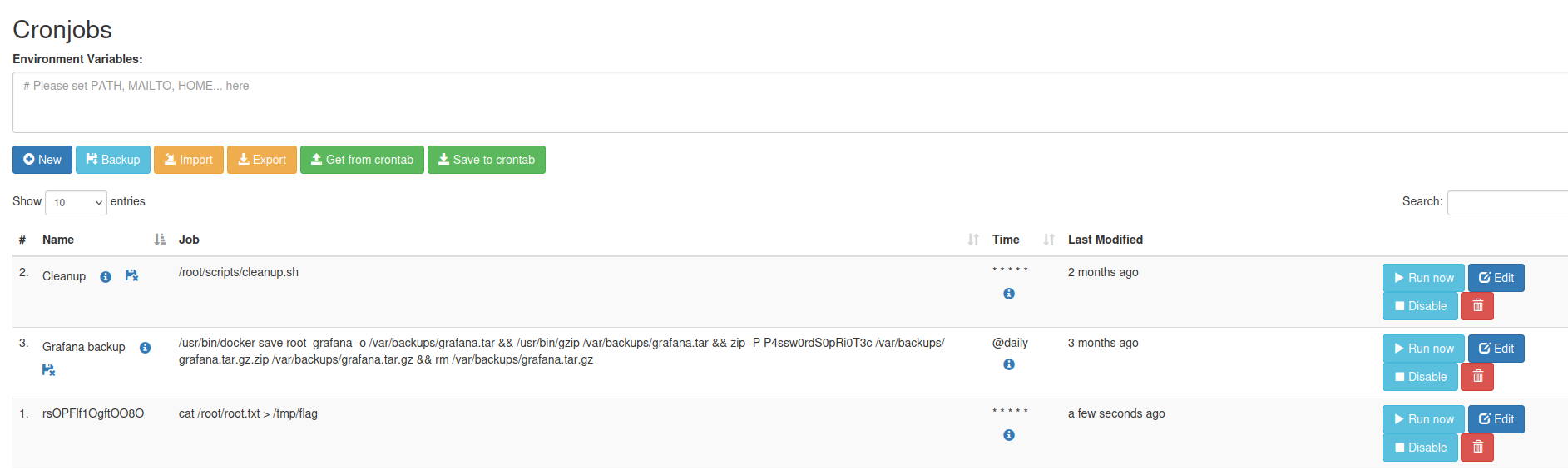Run the Cleanup job now
Screen dimensions: 1568x470
[x=1422, y=278]
